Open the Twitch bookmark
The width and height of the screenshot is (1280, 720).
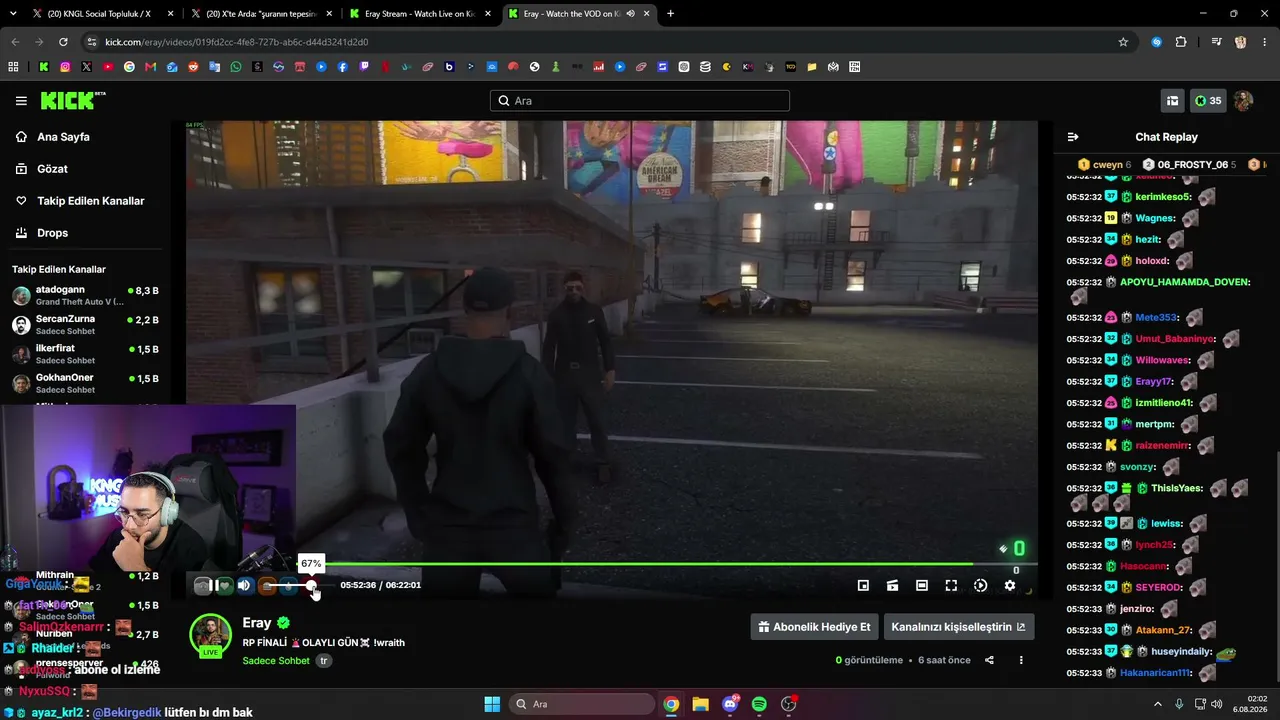click(x=364, y=67)
